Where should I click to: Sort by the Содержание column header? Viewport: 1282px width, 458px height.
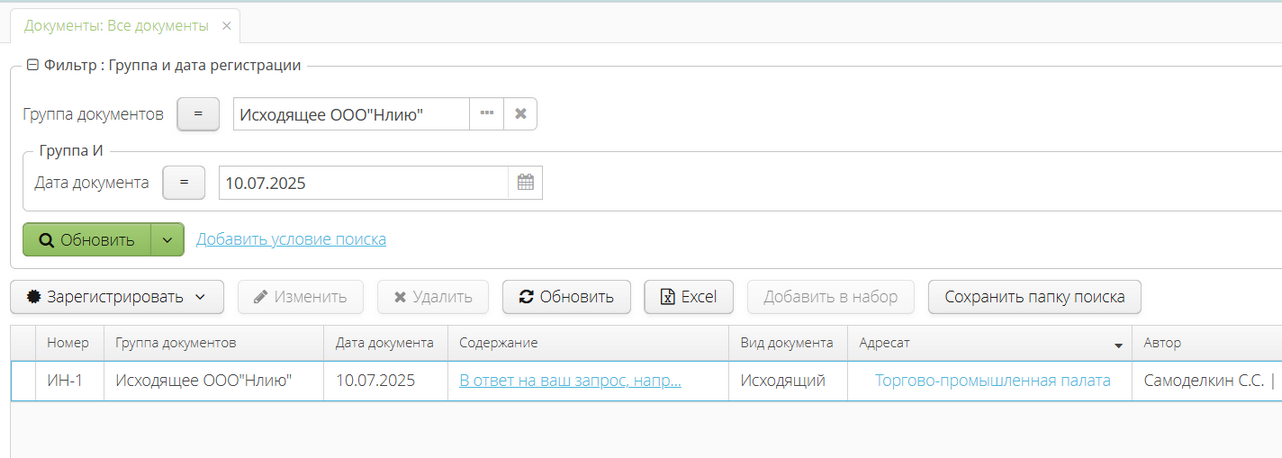pyautogui.click(x=588, y=343)
